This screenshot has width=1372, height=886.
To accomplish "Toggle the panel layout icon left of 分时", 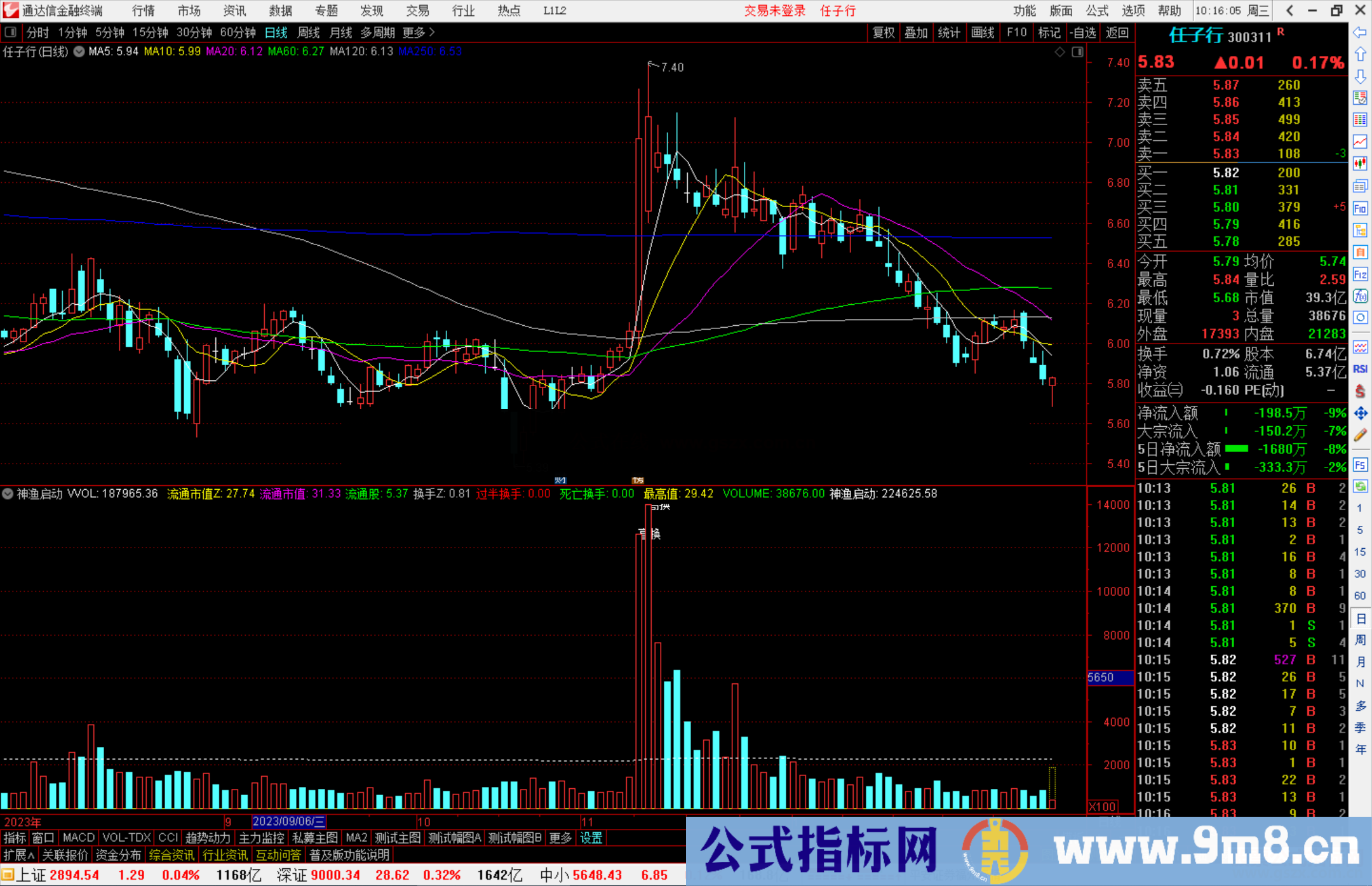I will [11, 32].
